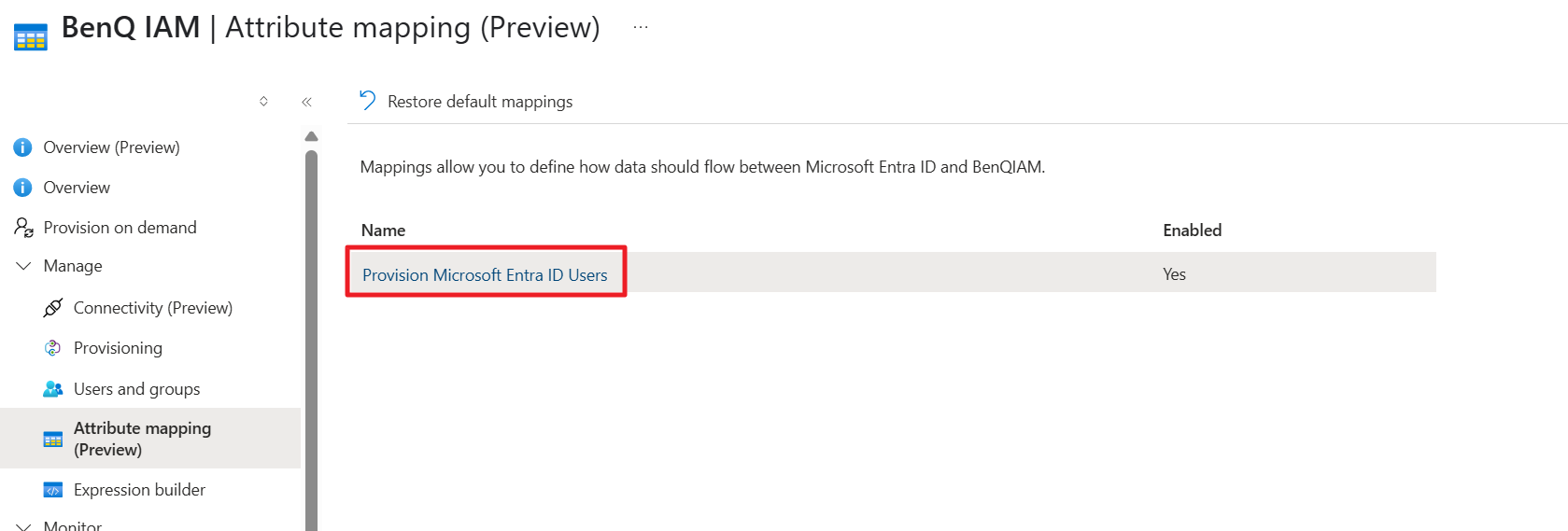Click the Users and groups icon
Screen dimensions: 1568x531
pyautogui.click(x=53, y=389)
